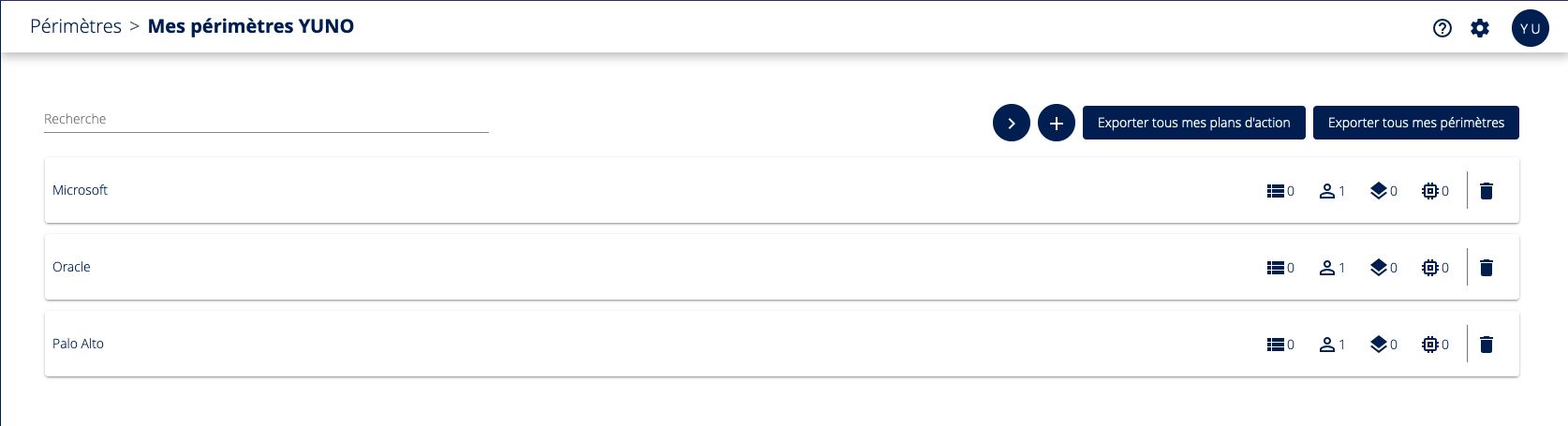Focus the Recherche search field
The width and height of the screenshot is (1568, 426).
[266, 120]
